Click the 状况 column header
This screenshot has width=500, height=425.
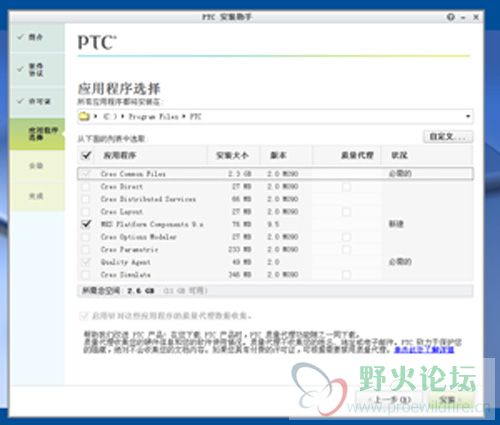399,155
